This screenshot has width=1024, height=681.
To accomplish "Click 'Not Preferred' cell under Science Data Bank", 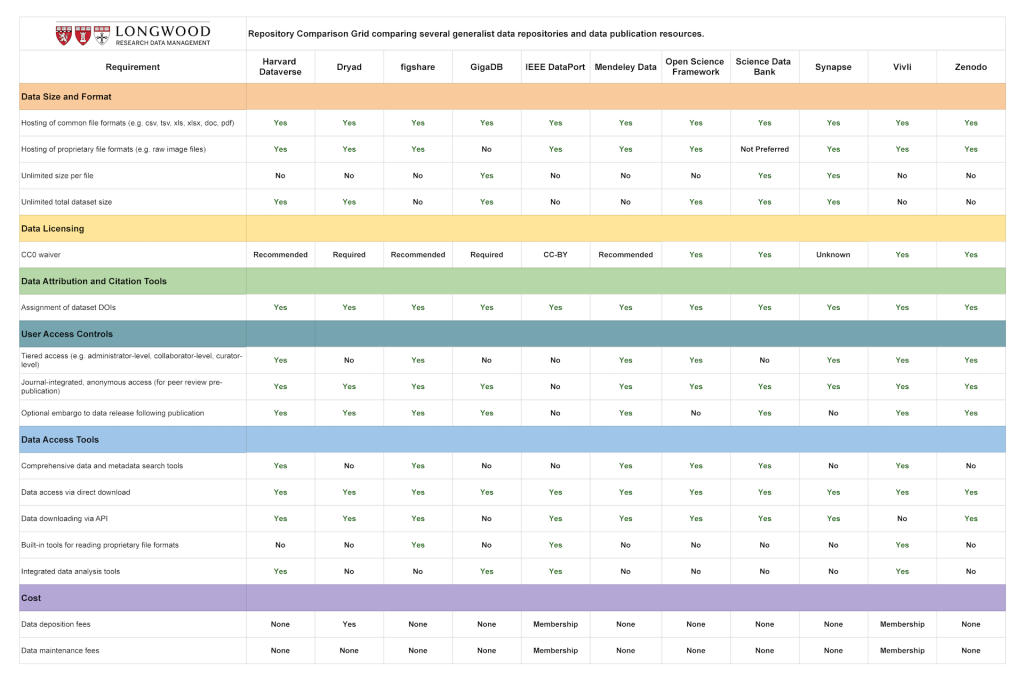I will point(764,150).
